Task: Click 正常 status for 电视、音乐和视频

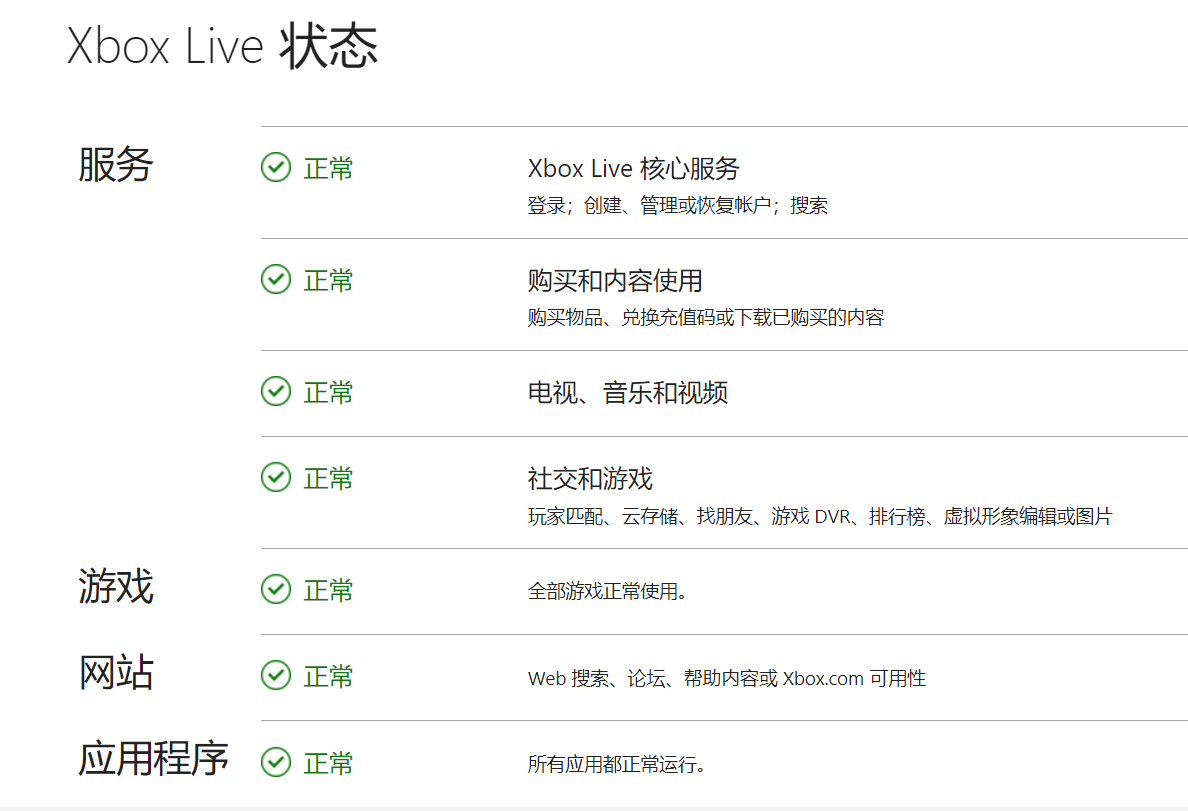Action: [328, 393]
